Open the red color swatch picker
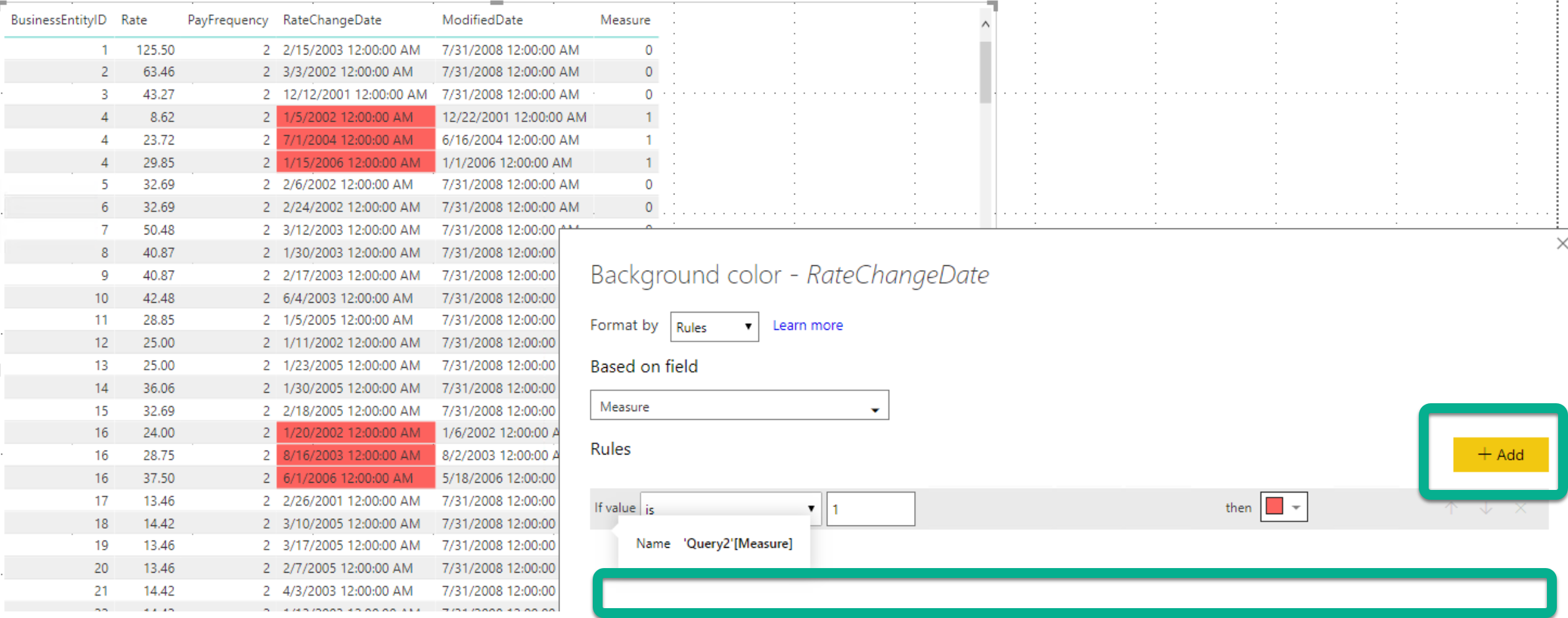 1283,507
